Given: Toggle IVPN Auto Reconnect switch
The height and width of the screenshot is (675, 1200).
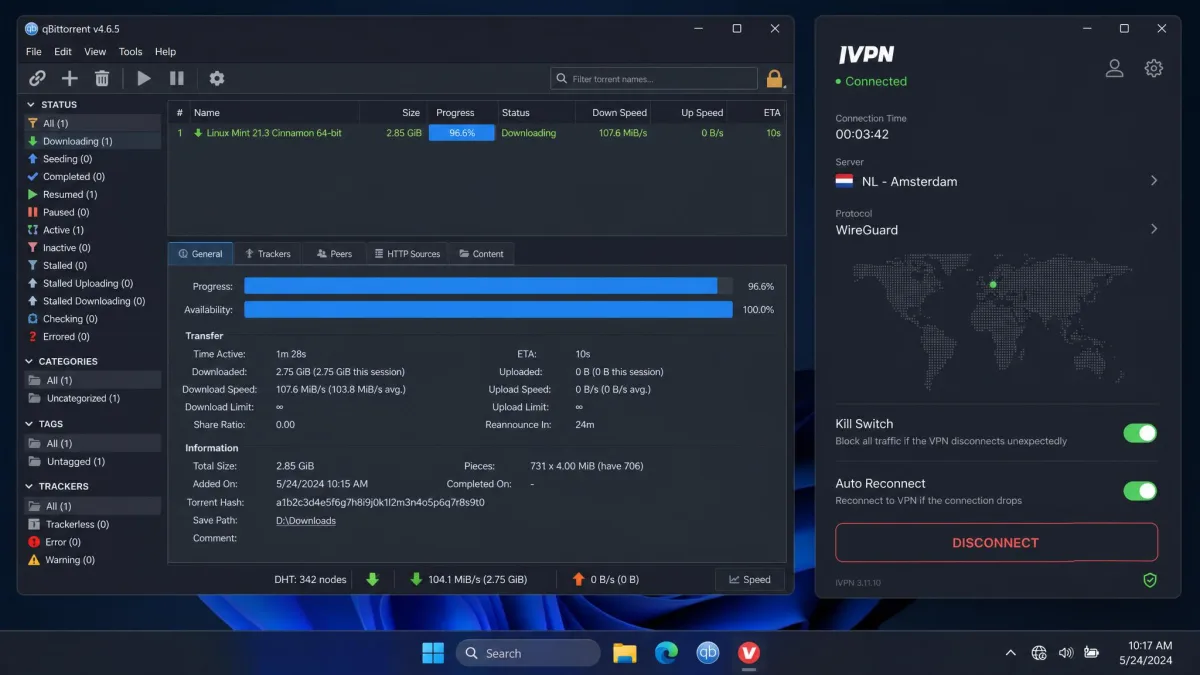Looking at the screenshot, I should pos(1140,491).
